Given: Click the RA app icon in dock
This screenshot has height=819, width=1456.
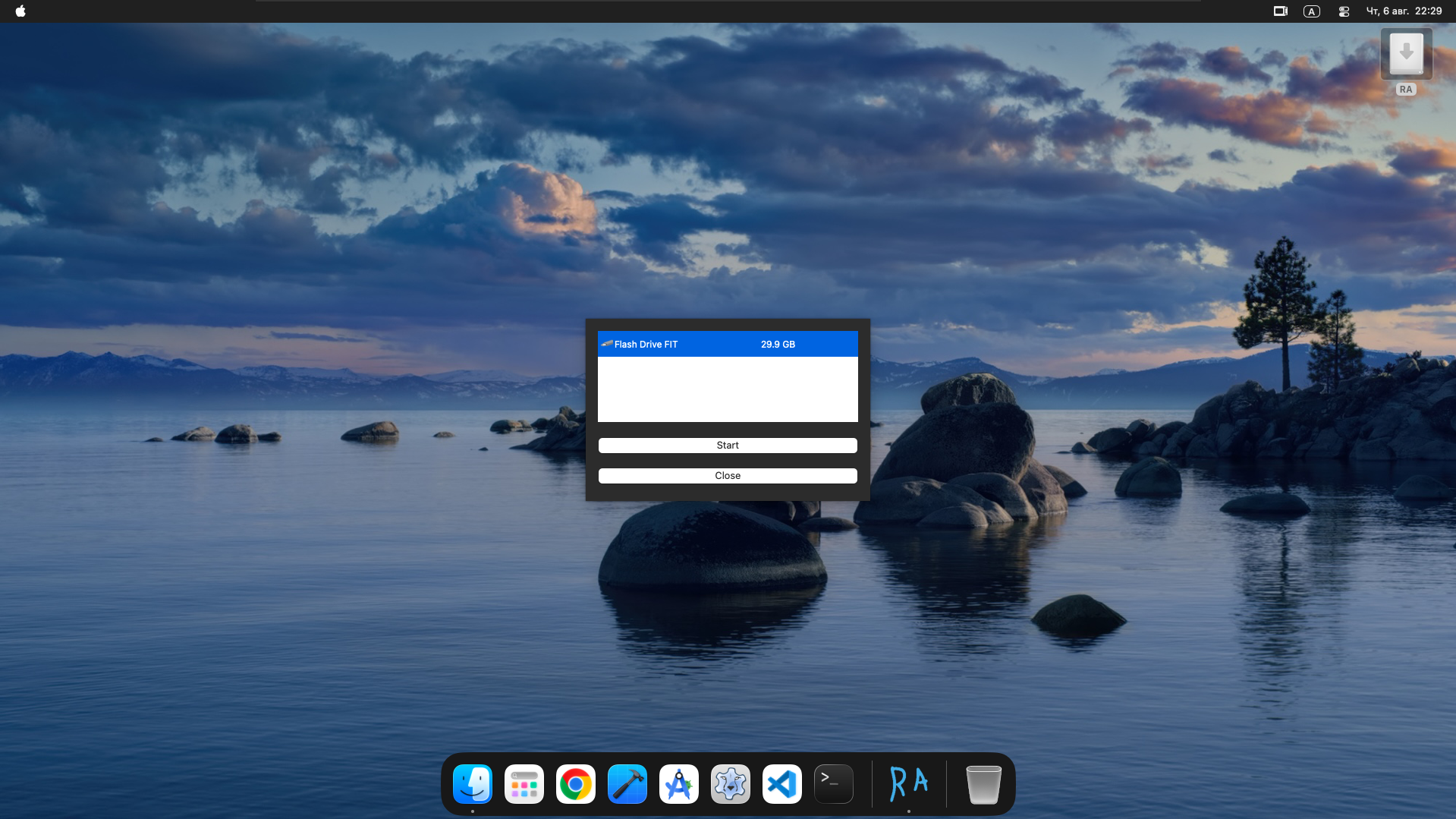Looking at the screenshot, I should tap(909, 784).
